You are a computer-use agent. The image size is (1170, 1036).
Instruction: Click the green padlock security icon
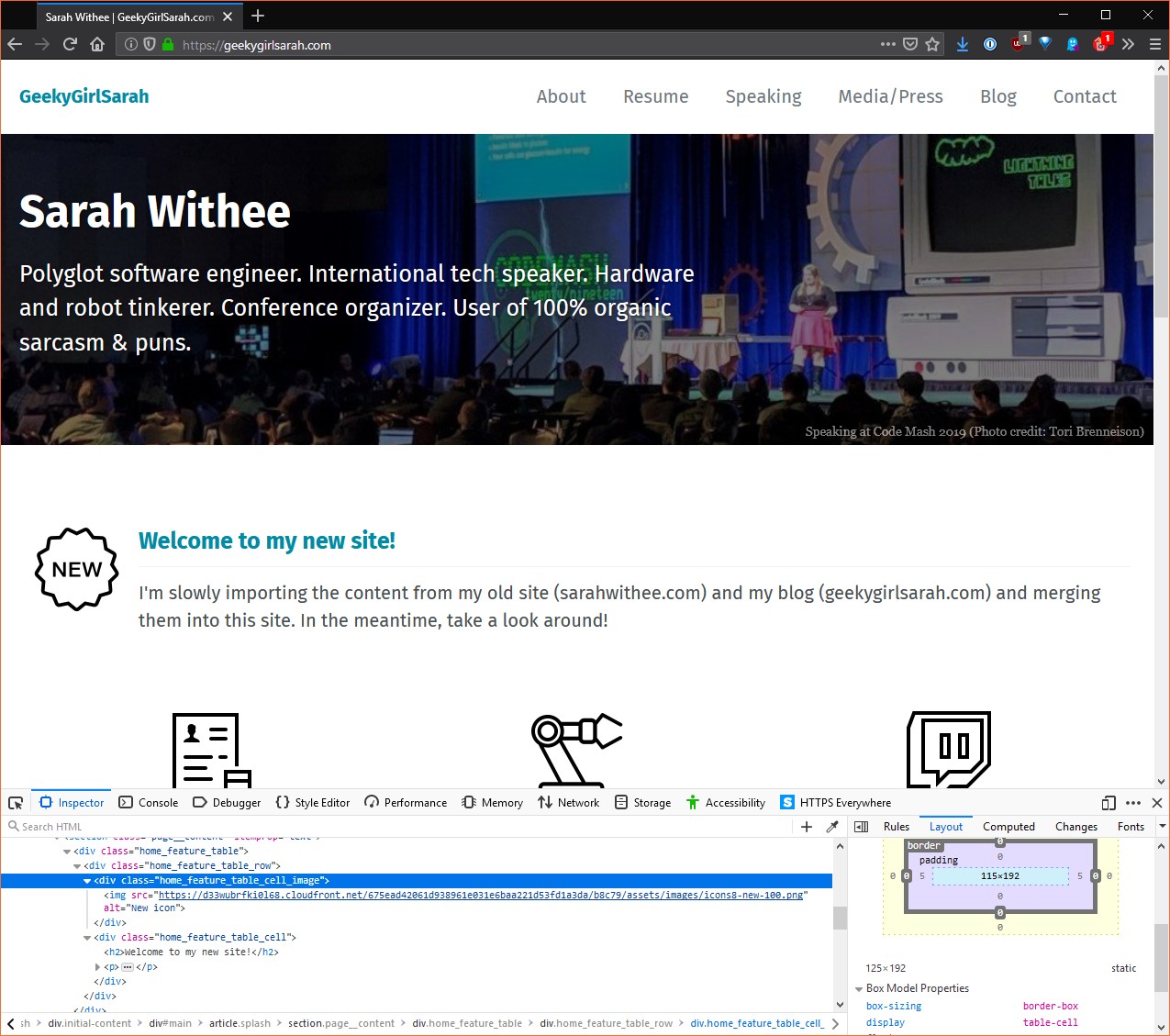(168, 44)
